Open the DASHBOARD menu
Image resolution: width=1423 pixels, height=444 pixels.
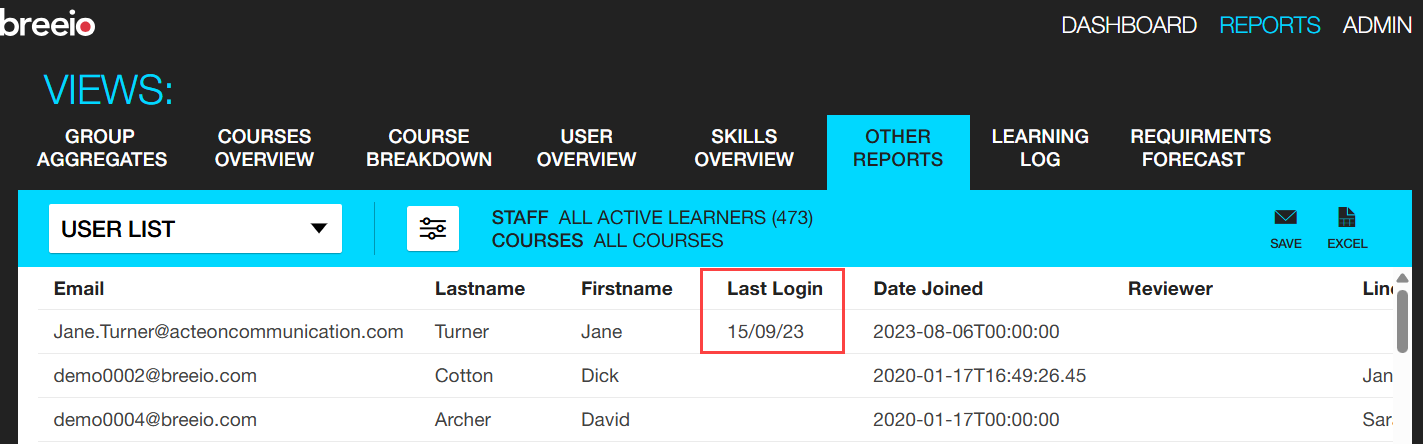pos(1129,26)
